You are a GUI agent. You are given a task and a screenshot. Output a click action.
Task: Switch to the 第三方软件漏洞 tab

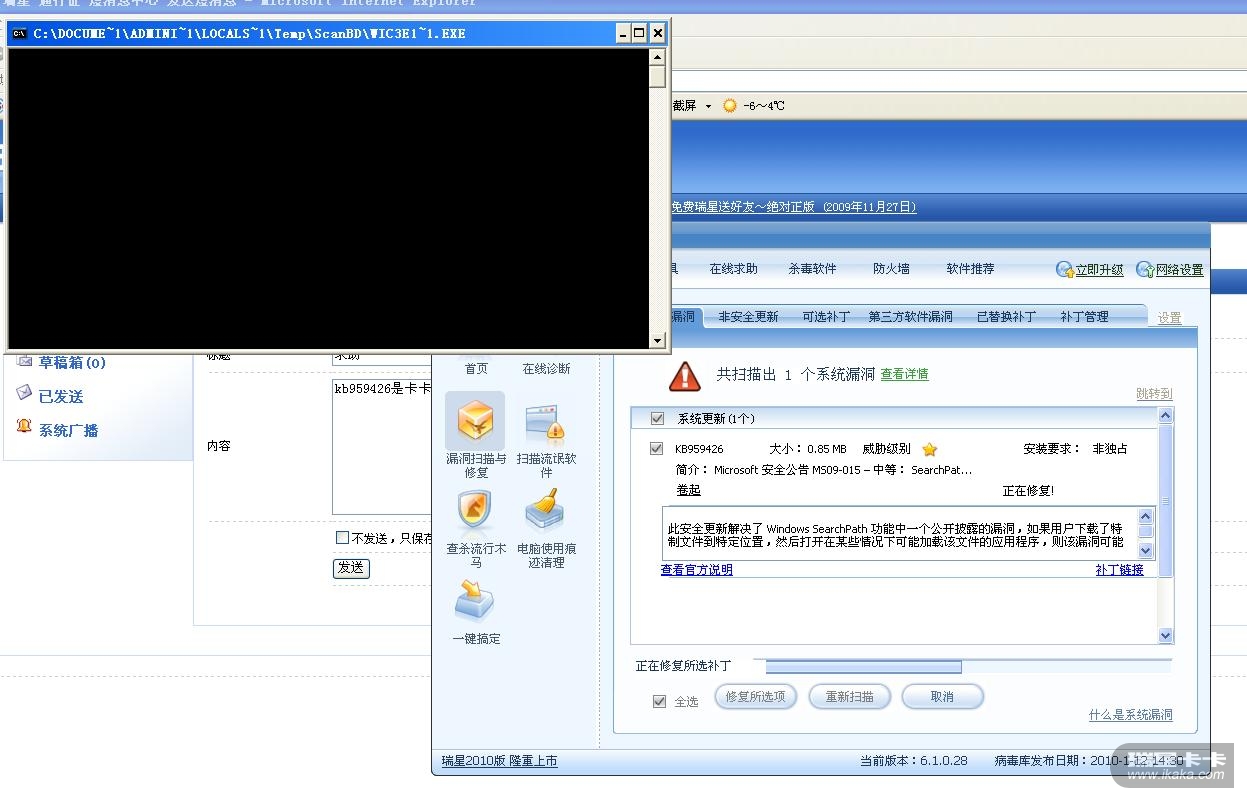click(x=911, y=317)
